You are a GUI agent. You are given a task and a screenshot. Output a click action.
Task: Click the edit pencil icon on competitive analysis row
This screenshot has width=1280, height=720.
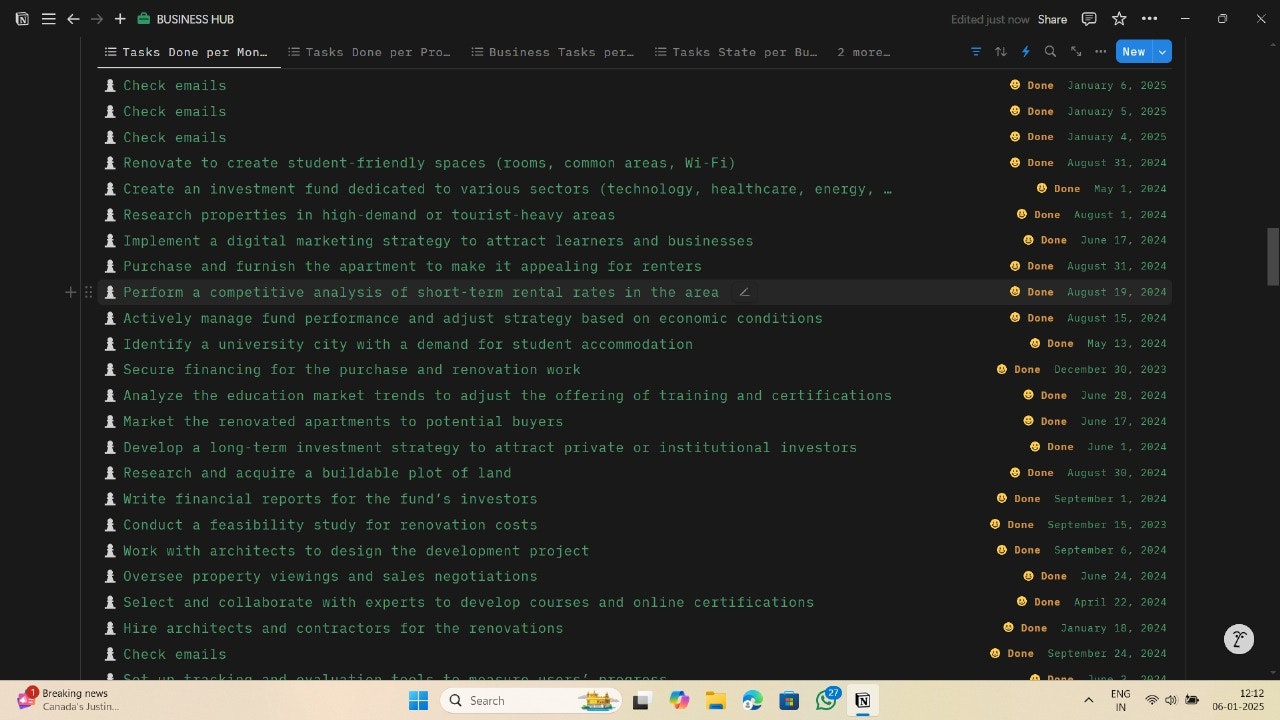tap(744, 292)
